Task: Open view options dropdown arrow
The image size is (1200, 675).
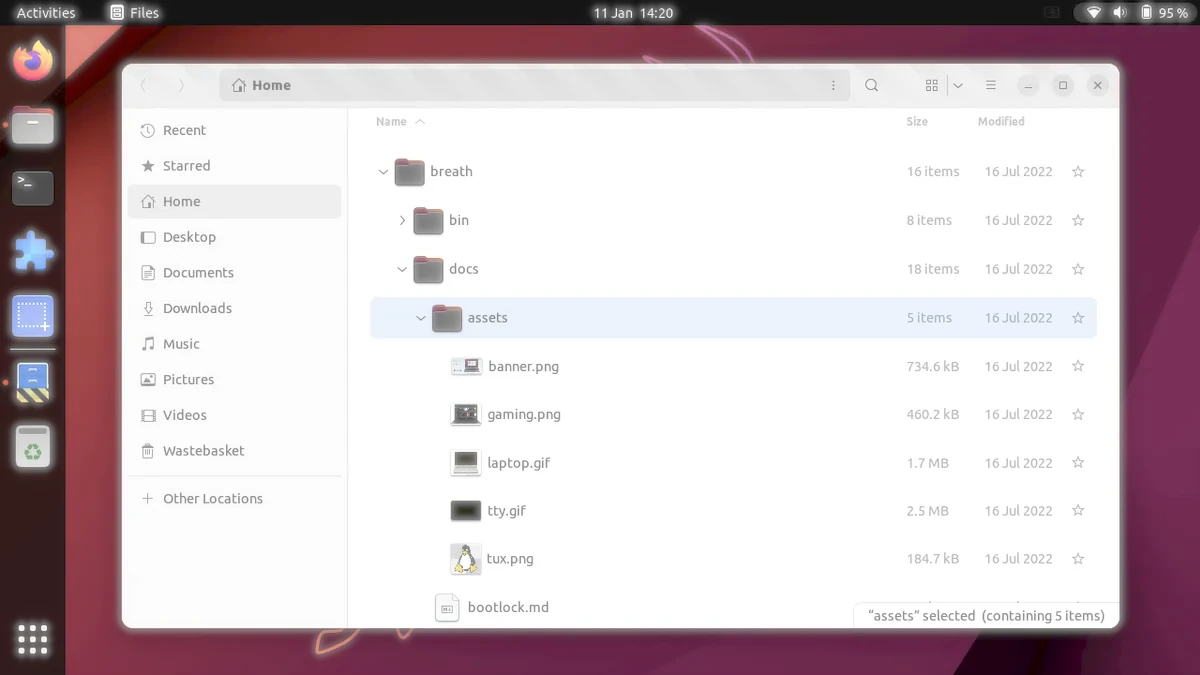Action: 958,86
